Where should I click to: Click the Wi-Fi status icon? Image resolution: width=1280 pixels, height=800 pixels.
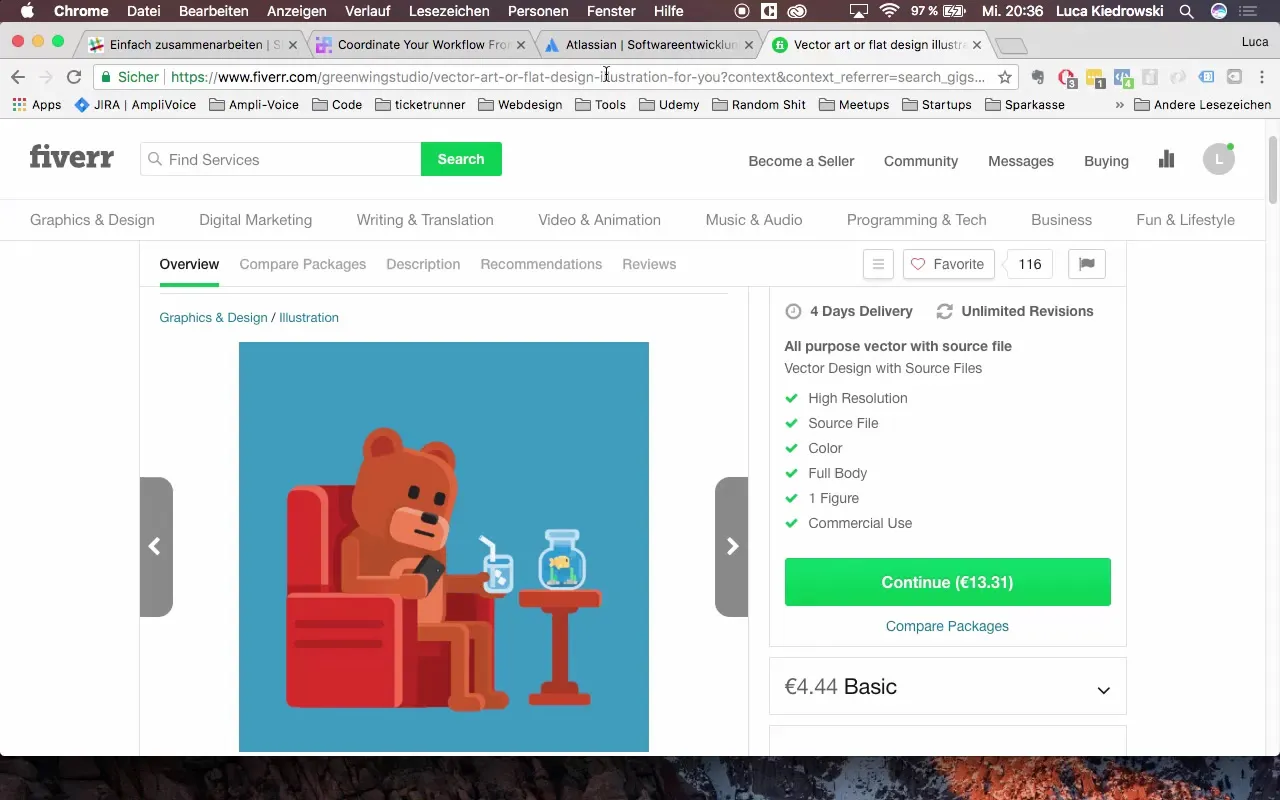(x=889, y=11)
